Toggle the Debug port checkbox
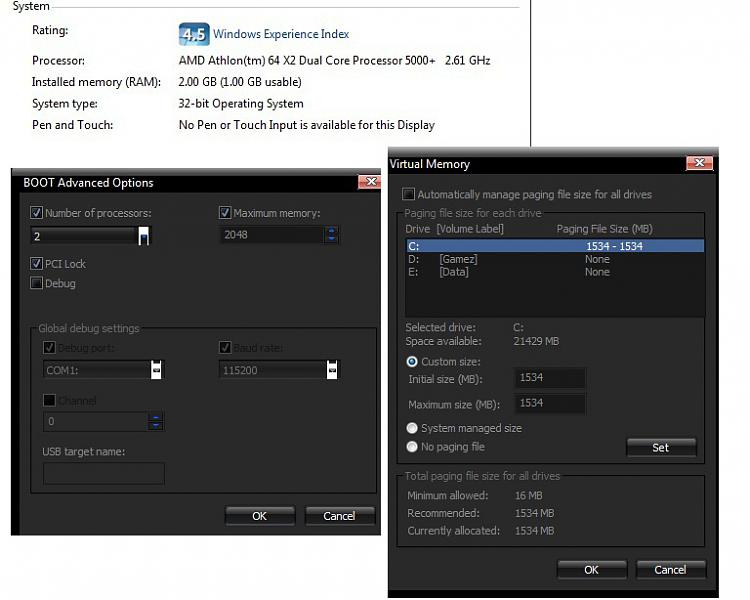The width and height of the screenshot is (750, 600). point(49,347)
